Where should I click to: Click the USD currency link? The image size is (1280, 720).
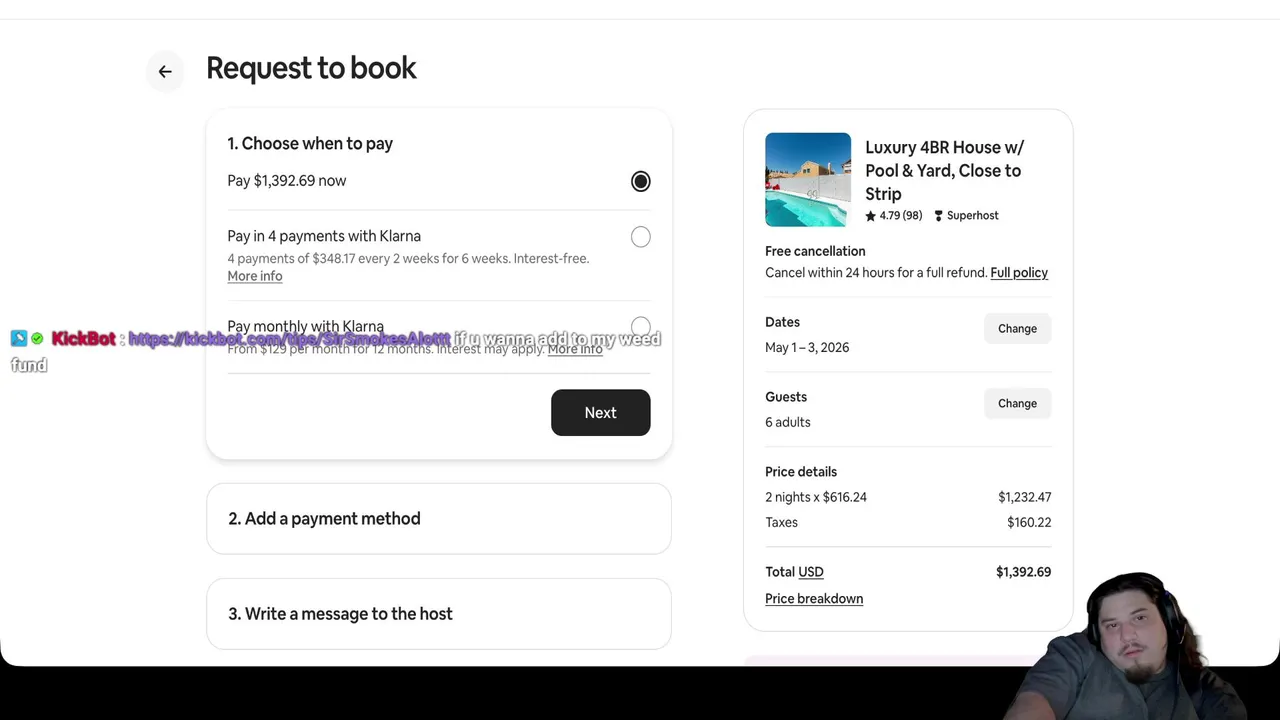811,572
